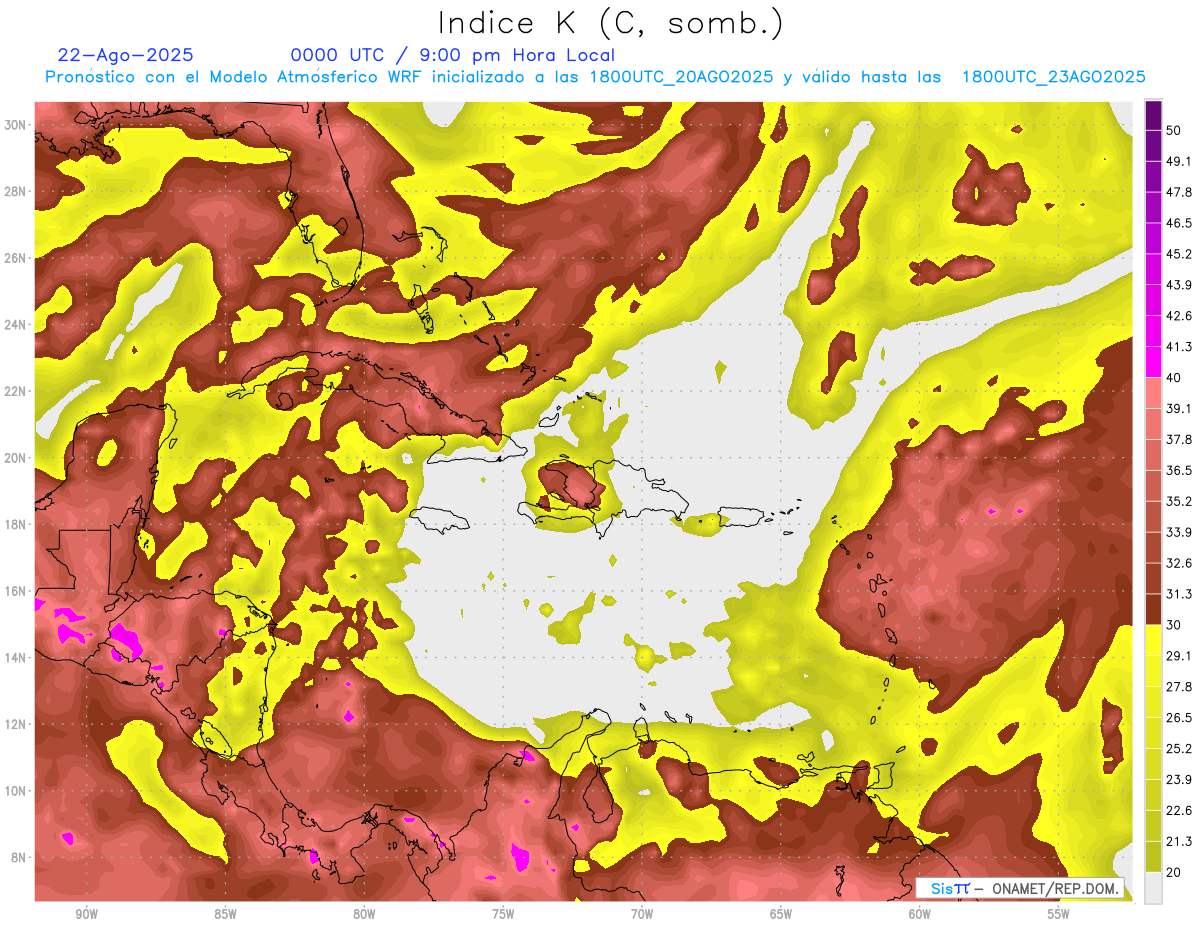Select the color bar value "37.8"
The width and height of the screenshot is (1200, 927).
pos(1179,439)
